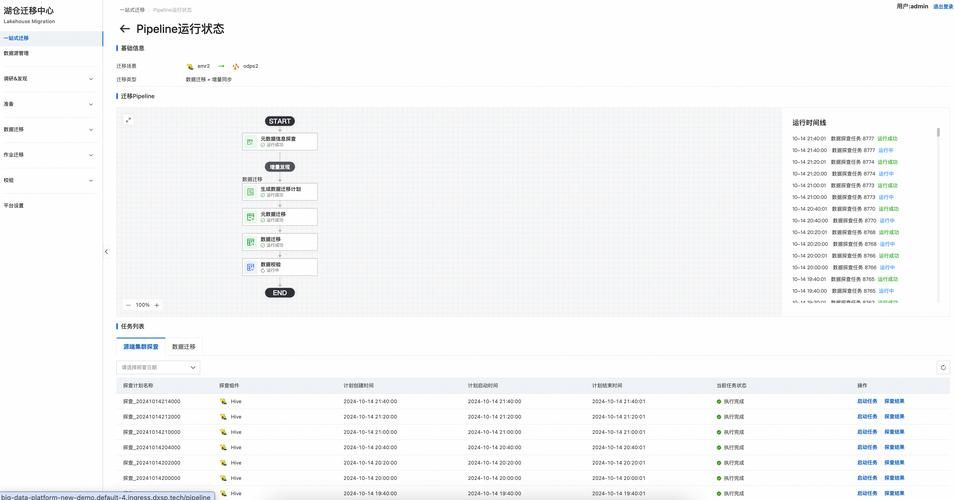Click cell 探查_20241014202000
The image size is (954, 500).
pyautogui.click(x=151, y=463)
